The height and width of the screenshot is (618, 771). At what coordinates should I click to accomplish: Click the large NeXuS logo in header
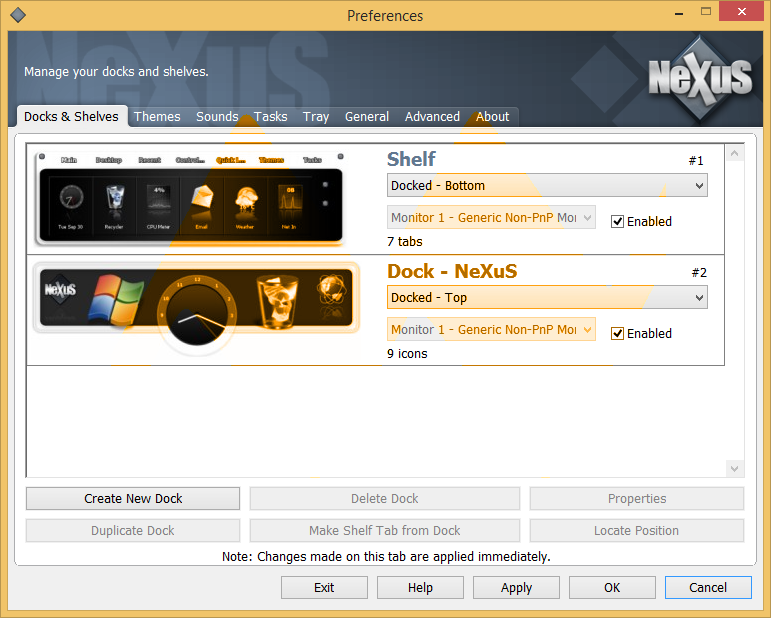pos(700,78)
